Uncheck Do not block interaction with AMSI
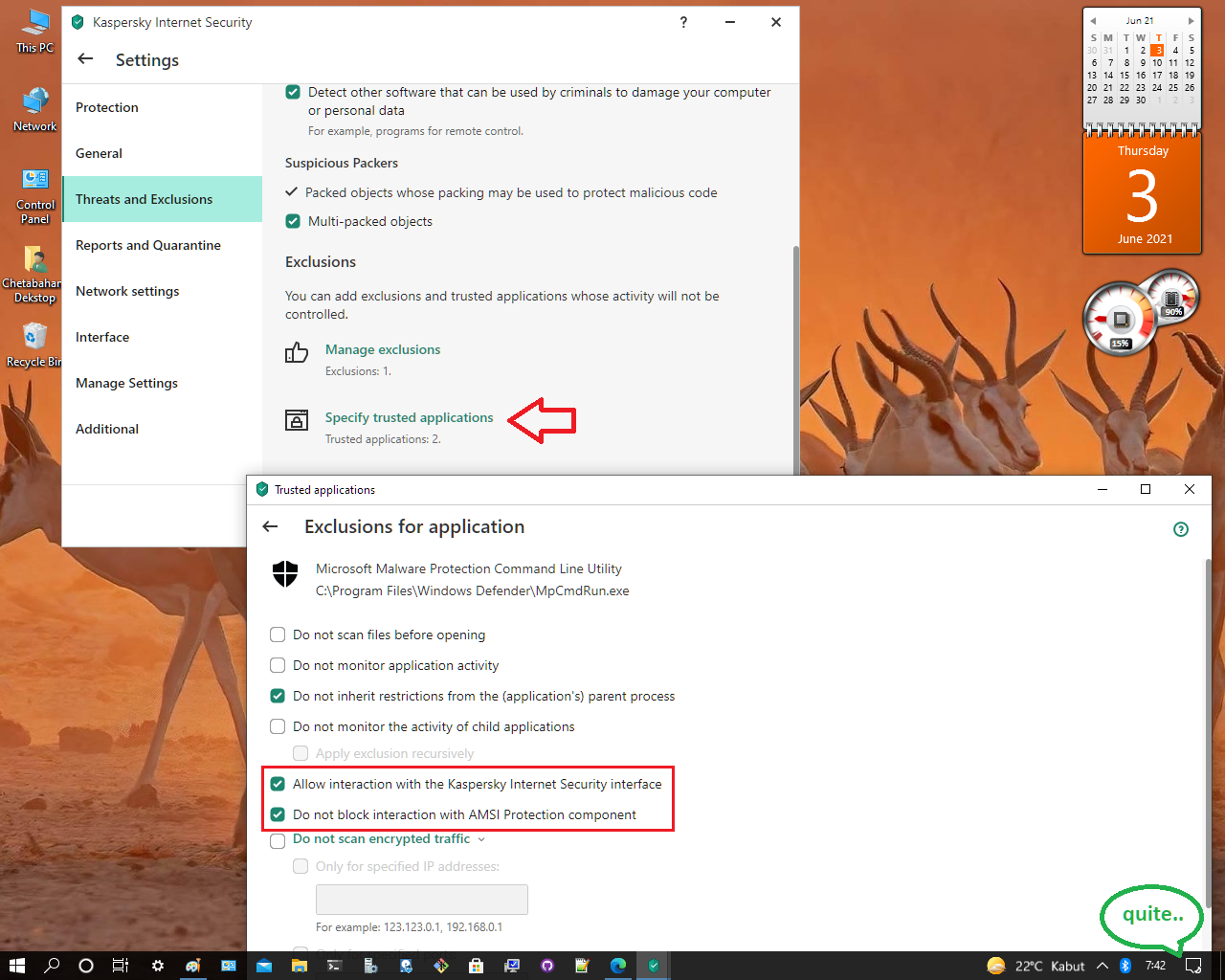This screenshot has width=1225, height=980. coord(278,814)
